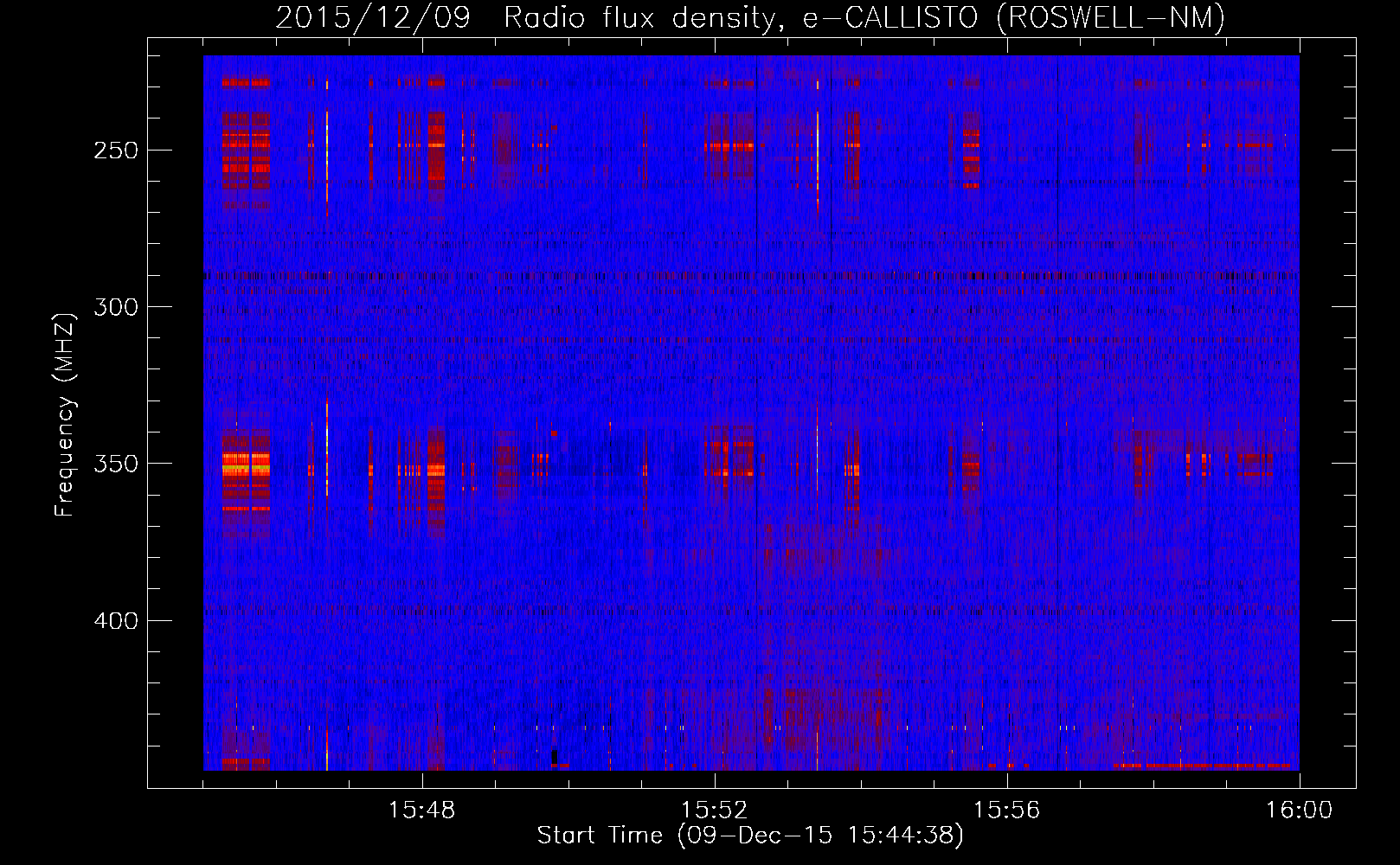Viewport: 1400px width, 865px height.
Task: Select the '350' frequency axis label
Action: [116, 464]
